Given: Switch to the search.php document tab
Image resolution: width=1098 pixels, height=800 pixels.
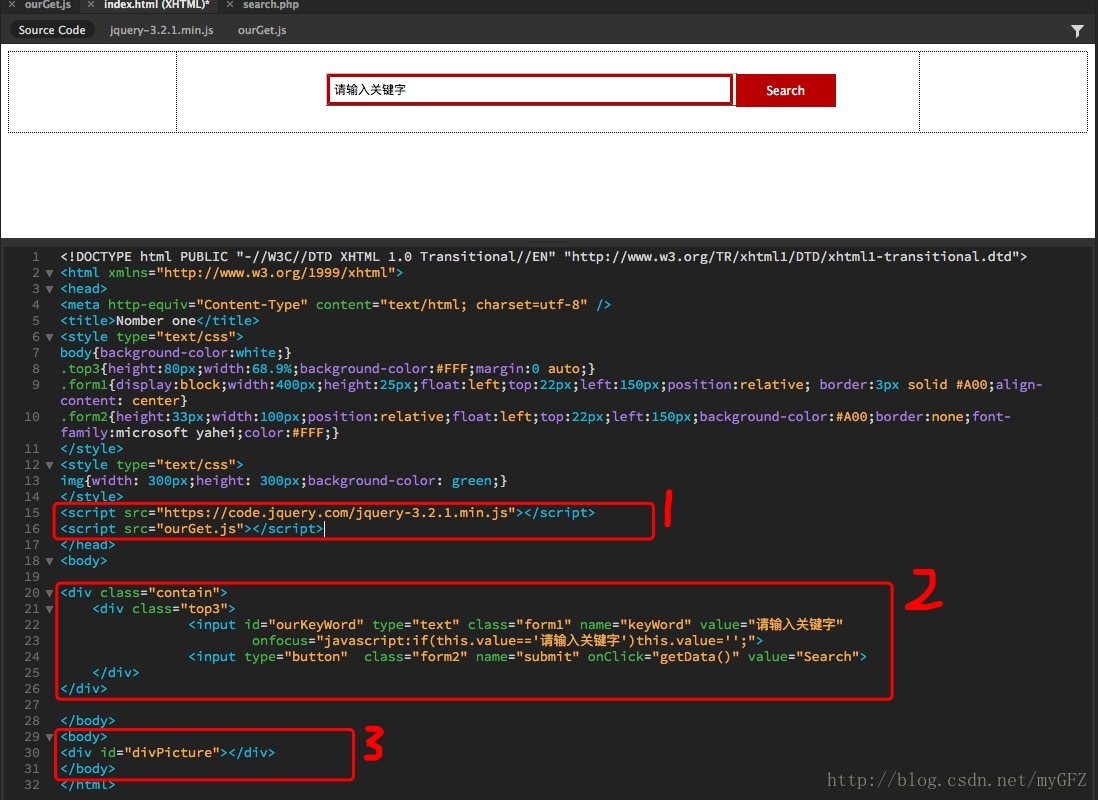Looking at the screenshot, I should [x=271, y=4].
